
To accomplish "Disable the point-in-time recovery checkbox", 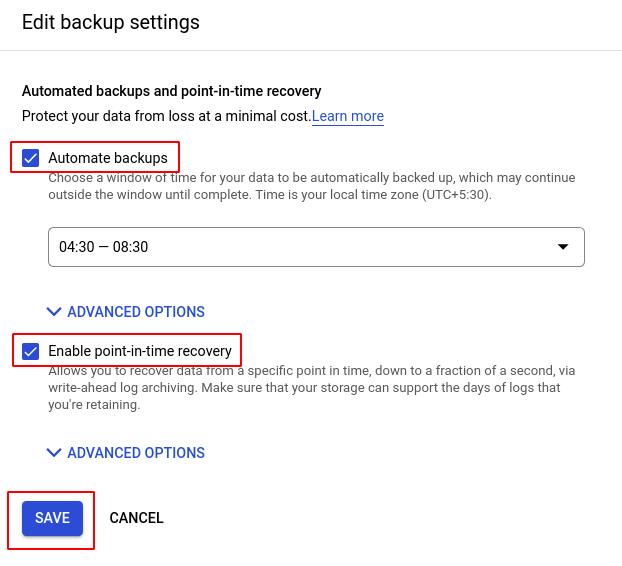I will pos(31,351).
